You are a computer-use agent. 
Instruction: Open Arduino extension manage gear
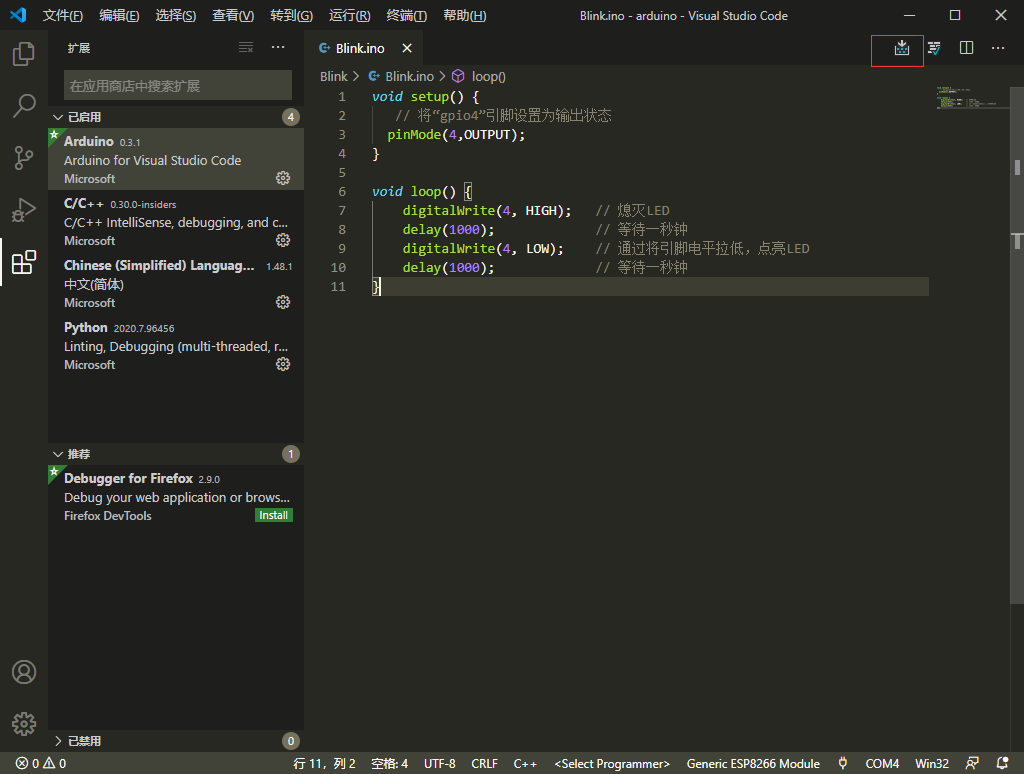coord(283,178)
